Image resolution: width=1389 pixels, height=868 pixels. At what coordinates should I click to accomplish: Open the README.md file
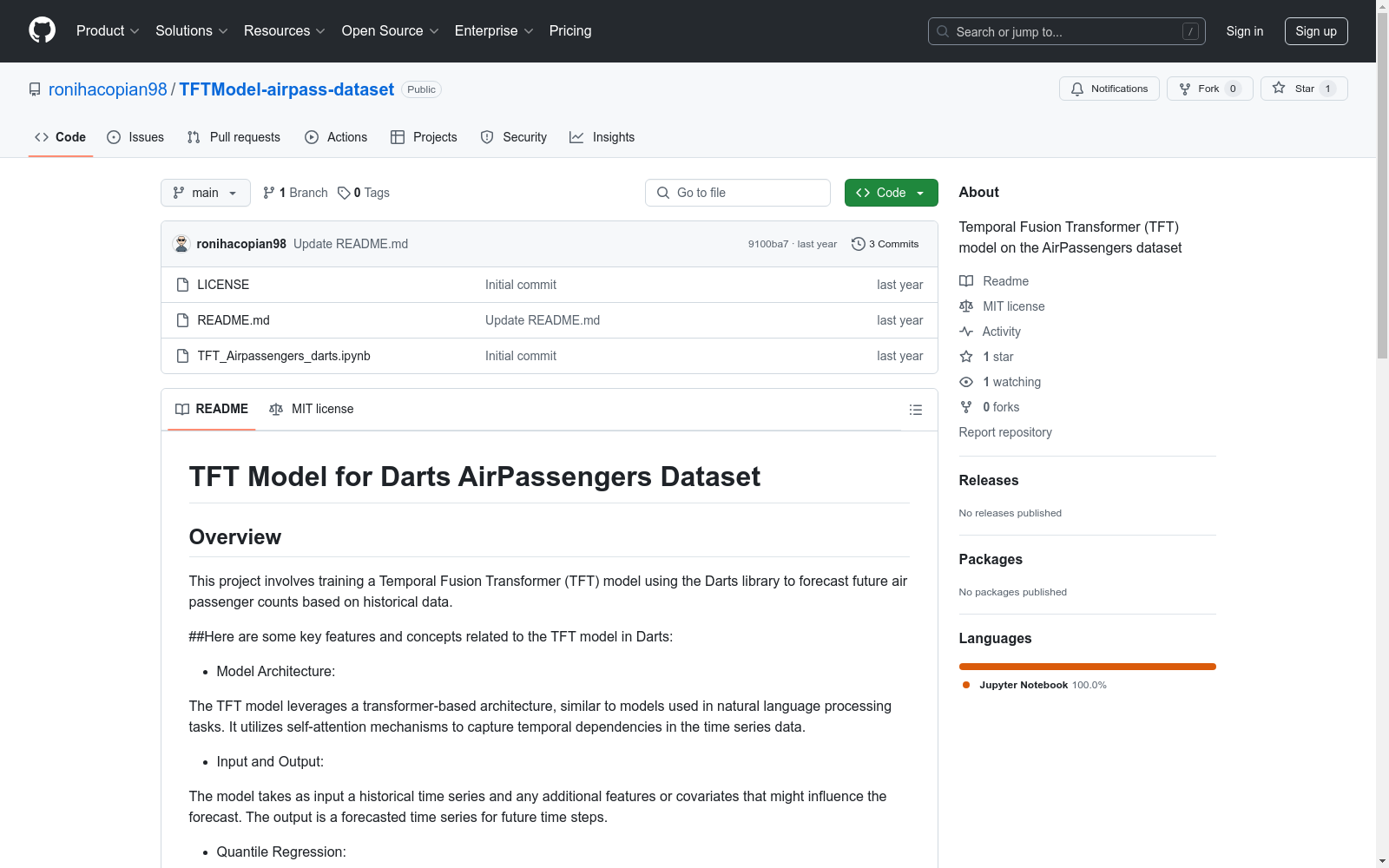234,320
